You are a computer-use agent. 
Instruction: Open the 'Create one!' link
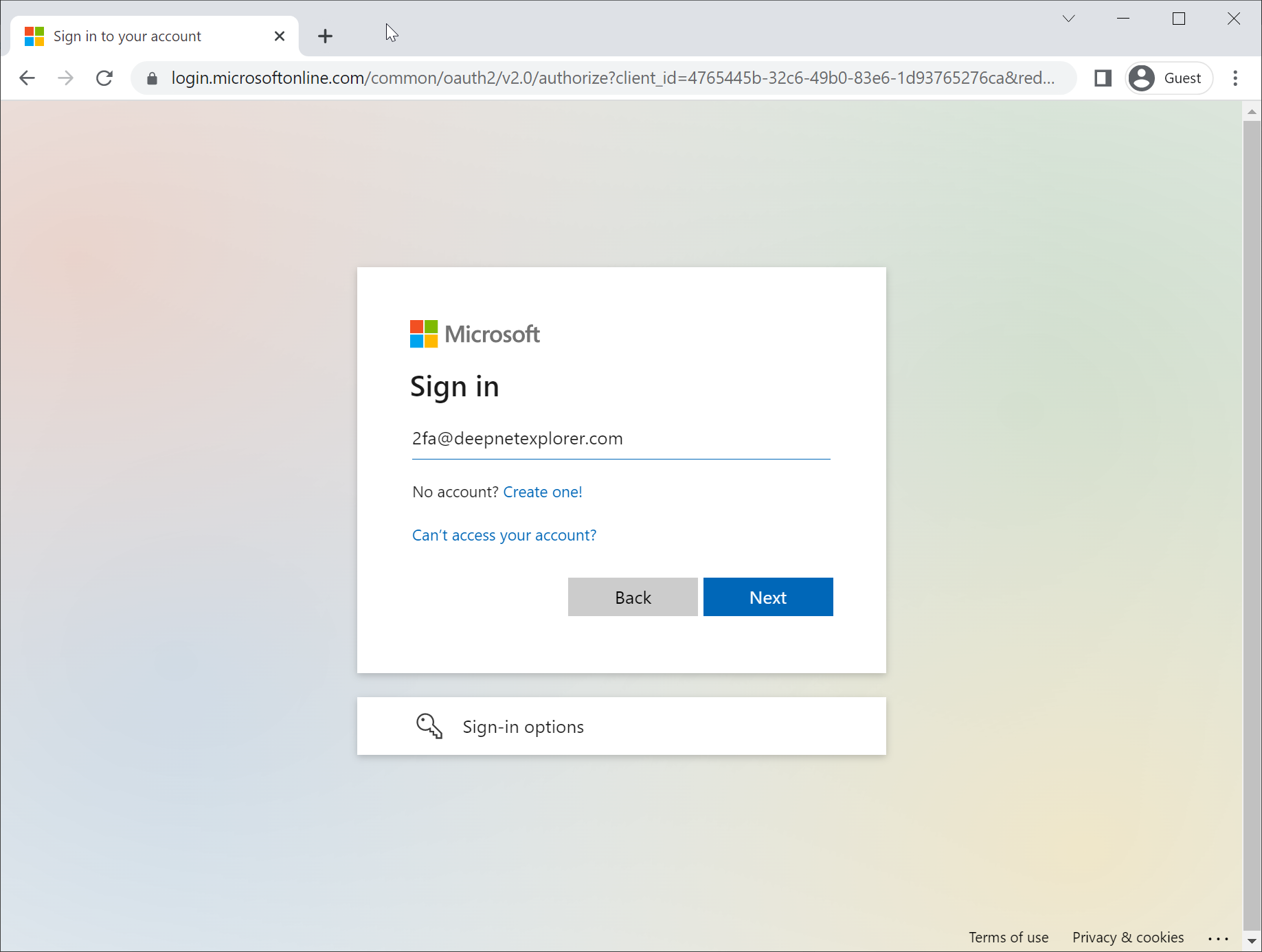pyautogui.click(x=543, y=492)
